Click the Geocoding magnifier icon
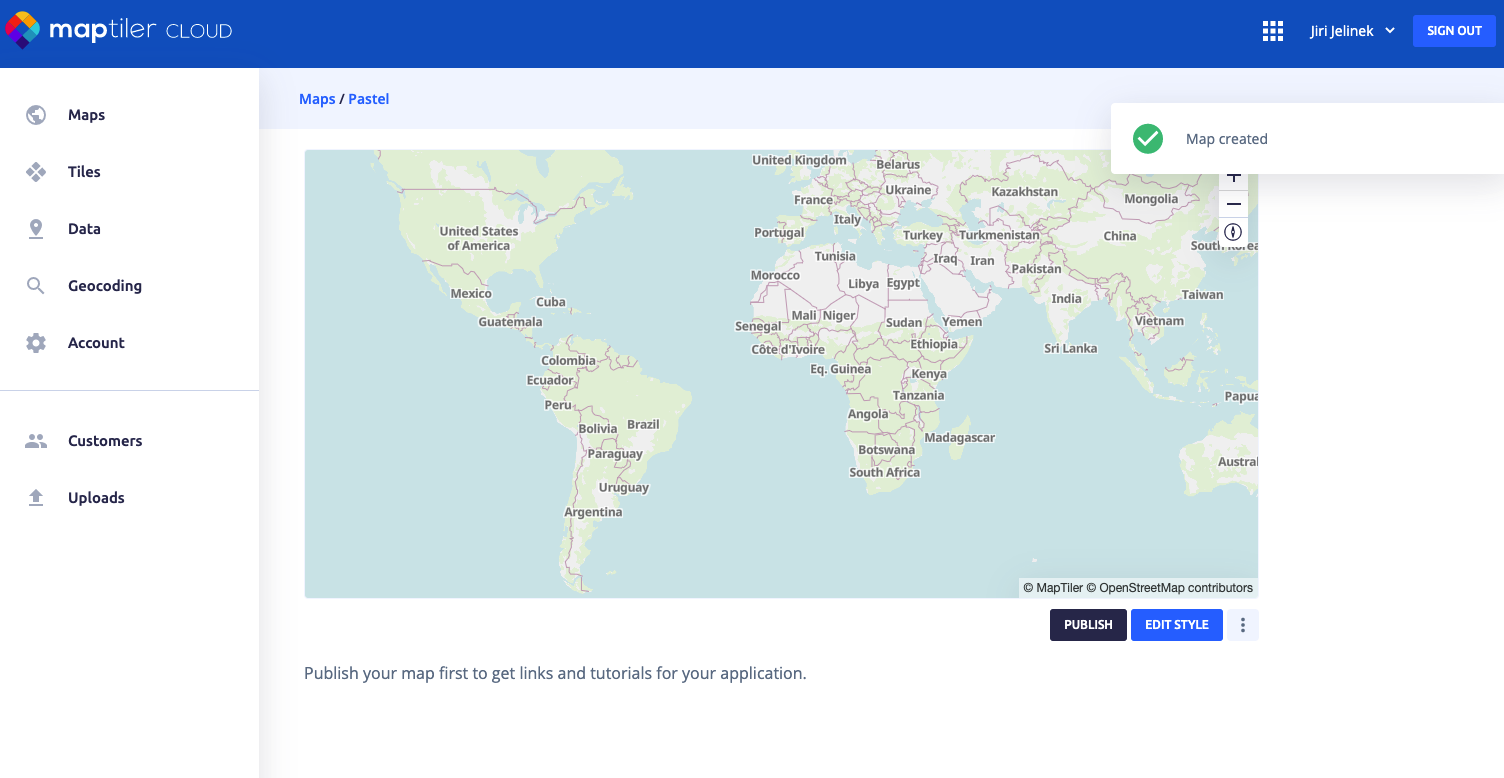Viewport: 1504px width, 778px height. [x=36, y=286]
